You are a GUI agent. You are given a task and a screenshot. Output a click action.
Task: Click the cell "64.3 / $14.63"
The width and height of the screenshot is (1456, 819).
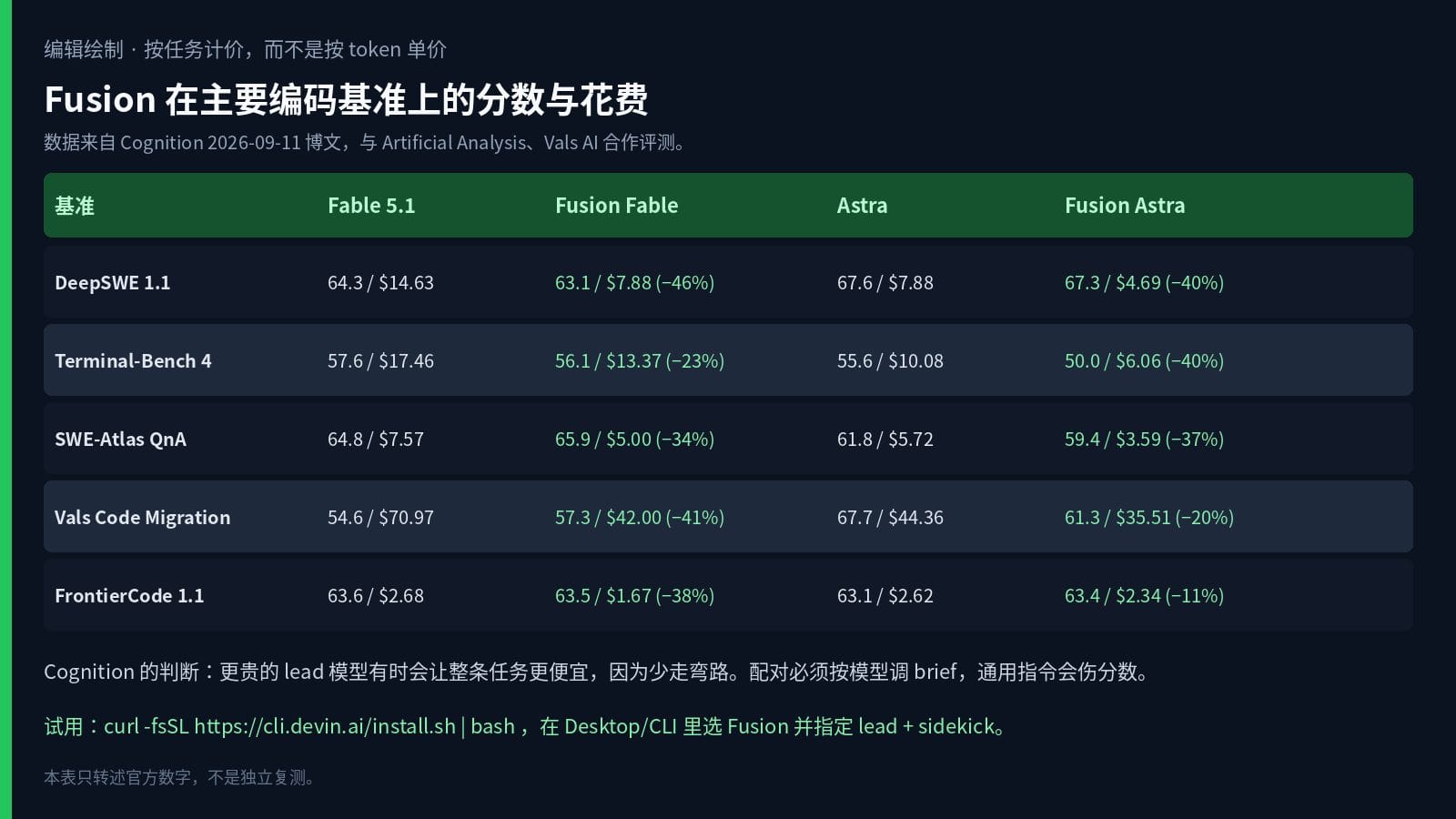[380, 282]
